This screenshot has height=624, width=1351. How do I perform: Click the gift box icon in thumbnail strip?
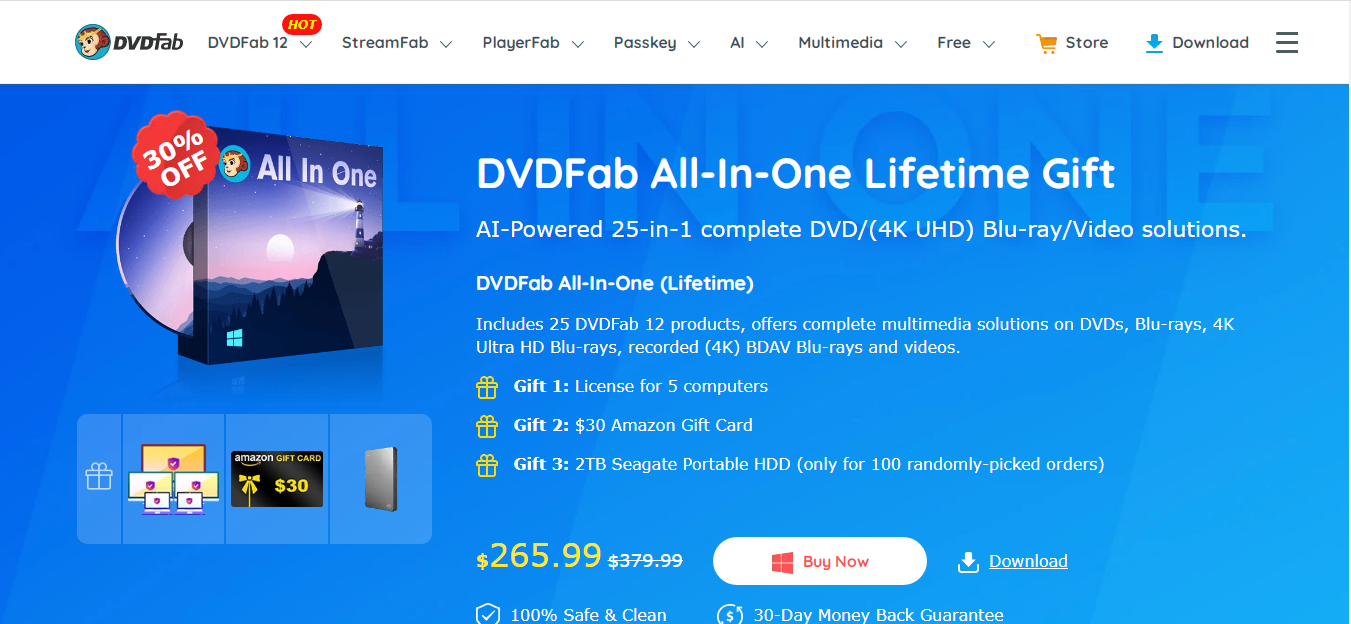[x=99, y=477]
